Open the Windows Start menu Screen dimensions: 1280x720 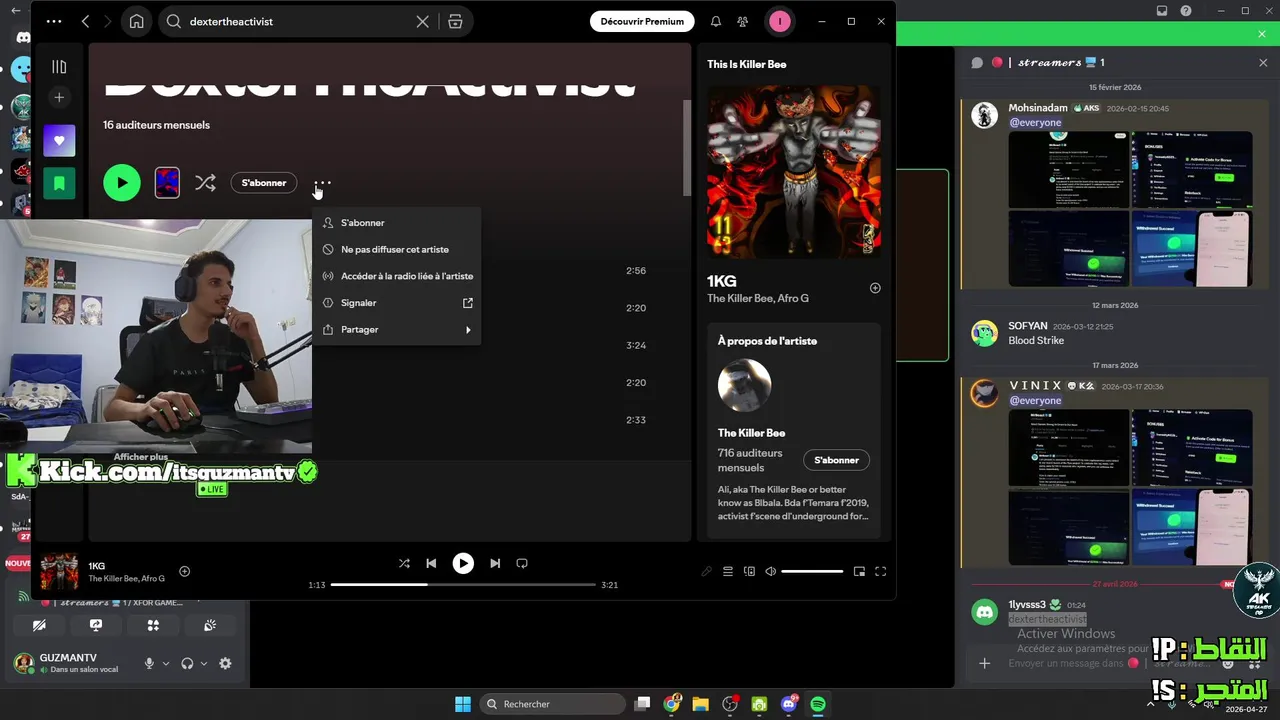coord(463,704)
